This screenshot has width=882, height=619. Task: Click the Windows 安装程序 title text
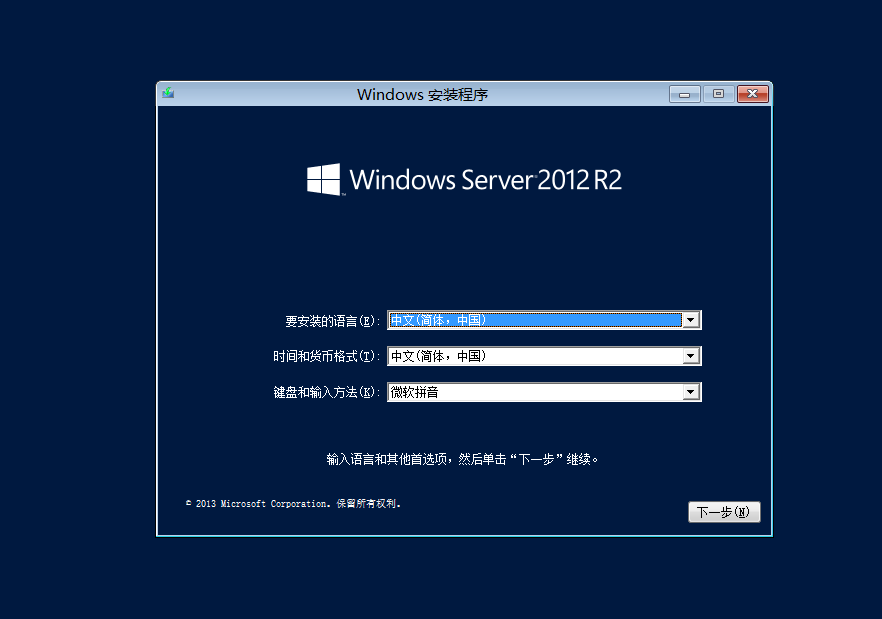coord(422,95)
